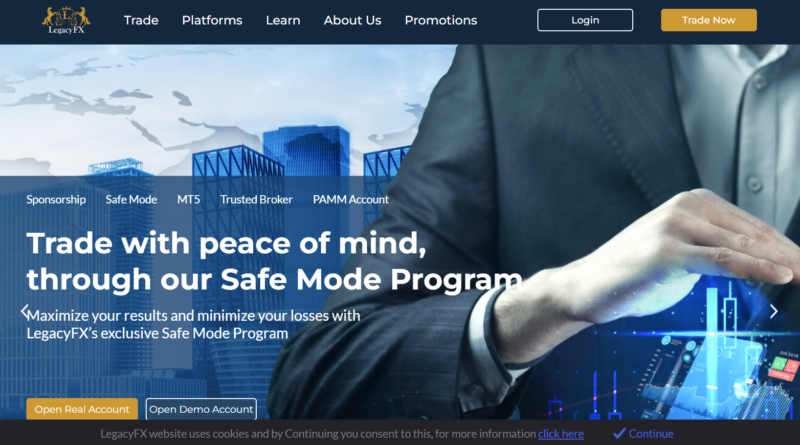Click Open Demo Account button
The height and width of the screenshot is (445, 800).
click(x=201, y=409)
